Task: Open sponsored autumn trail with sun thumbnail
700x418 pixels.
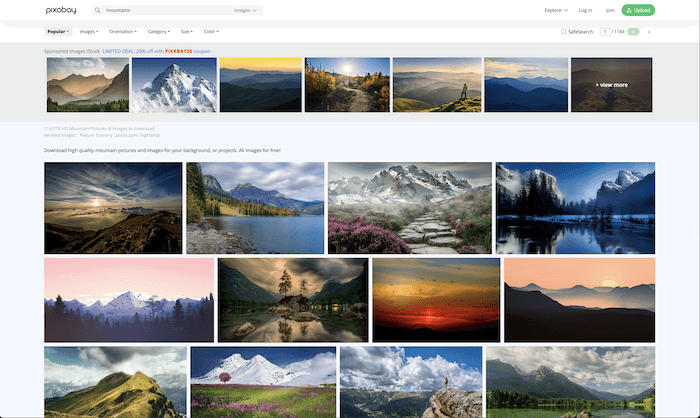Action: [347, 85]
